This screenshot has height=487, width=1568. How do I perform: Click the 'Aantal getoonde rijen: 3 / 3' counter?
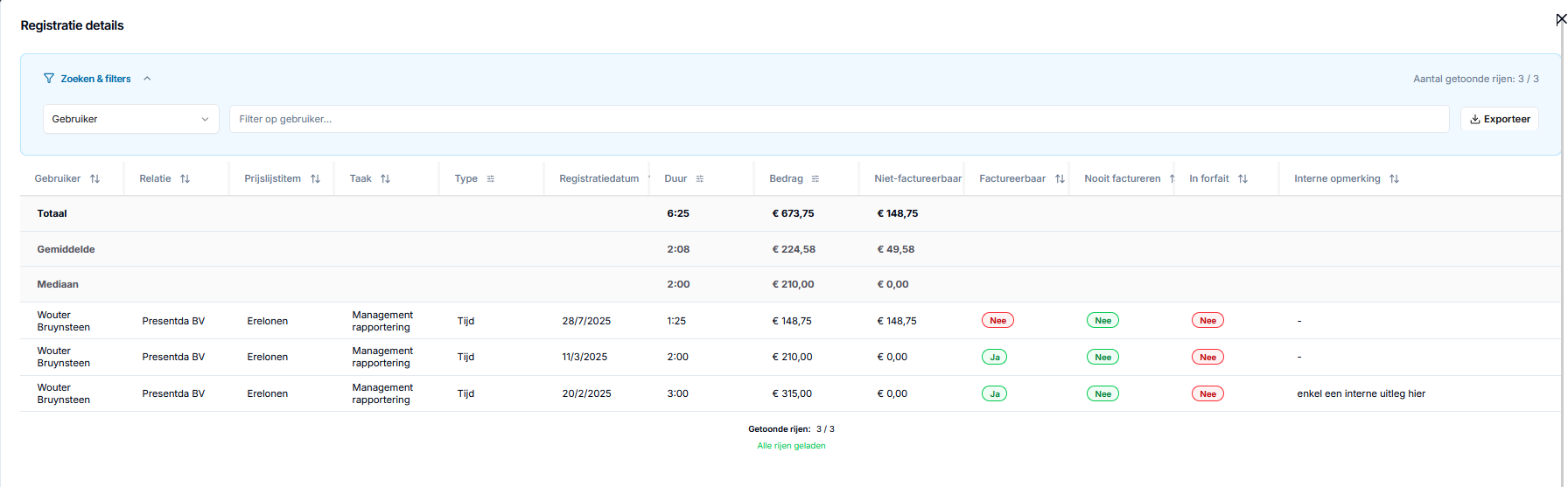click(x=1476, y=79)
